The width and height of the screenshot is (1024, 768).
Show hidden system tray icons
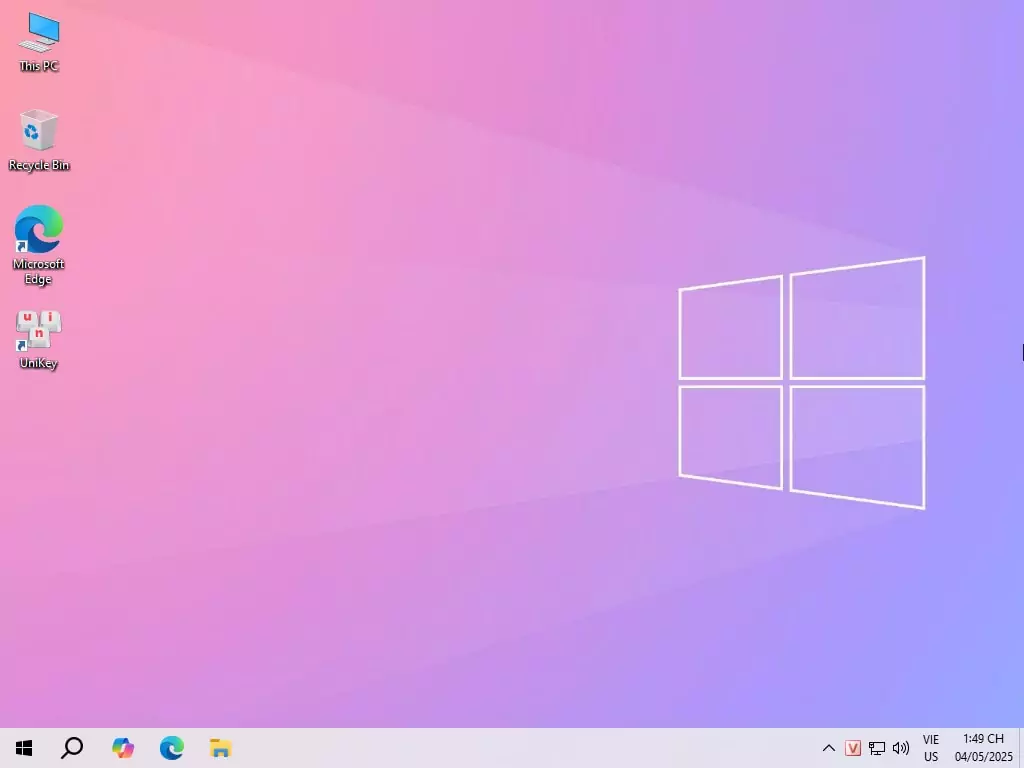pos(828,748)
